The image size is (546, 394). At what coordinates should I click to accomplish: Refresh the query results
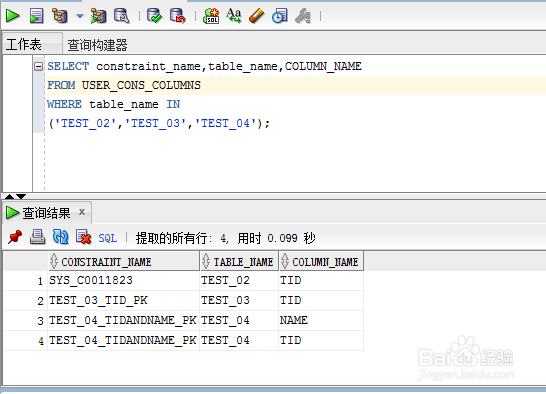pos(61,237)
